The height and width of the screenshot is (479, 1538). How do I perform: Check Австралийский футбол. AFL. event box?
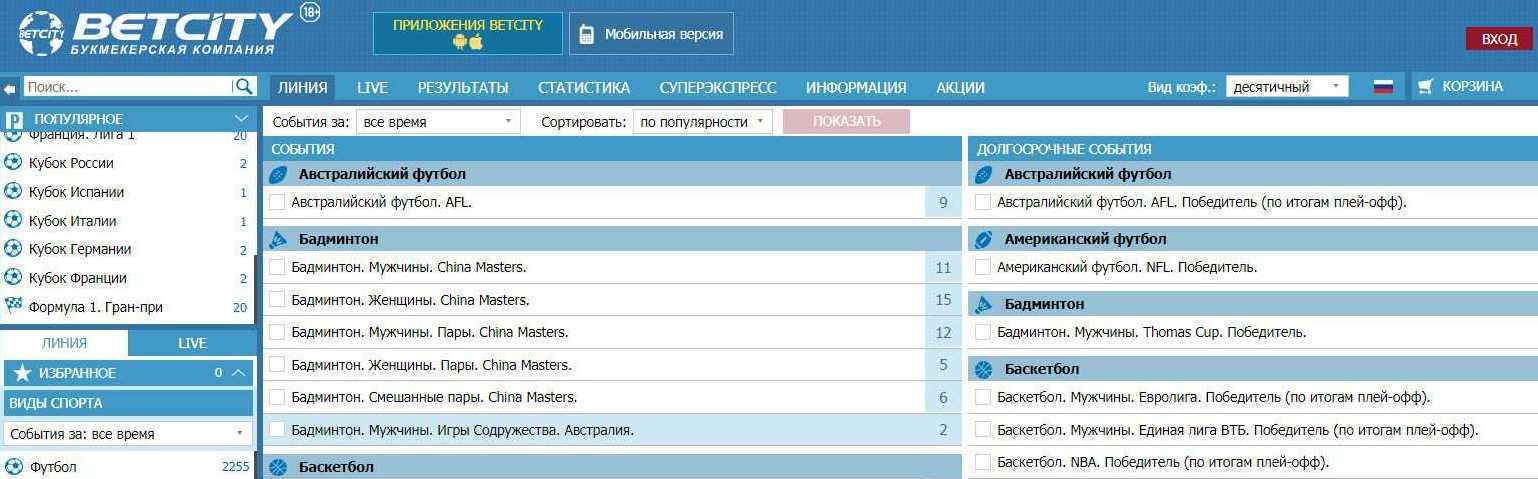coord(277,202)
